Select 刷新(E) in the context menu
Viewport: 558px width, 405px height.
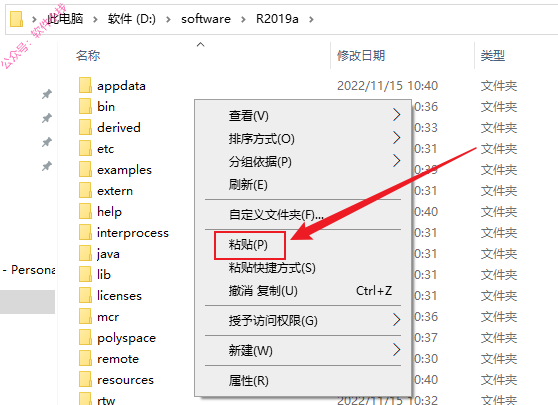tap(248, 185)
